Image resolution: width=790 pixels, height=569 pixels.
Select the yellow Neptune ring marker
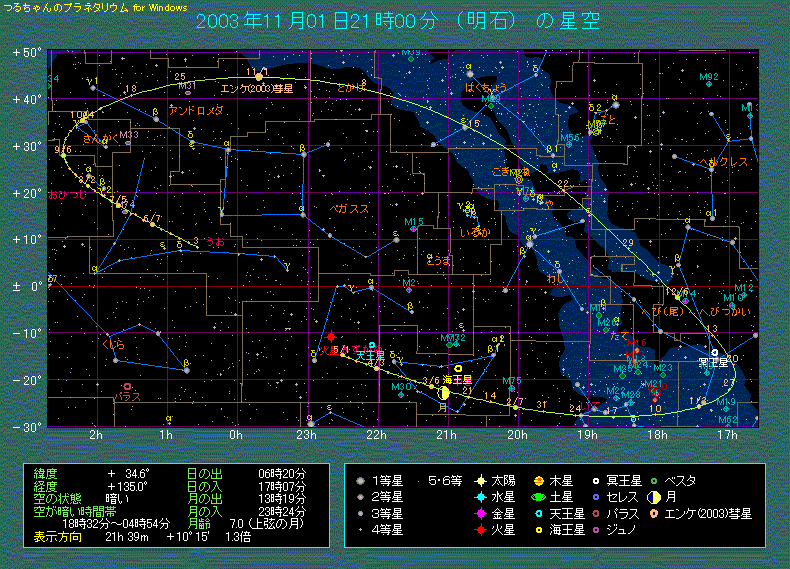point(457,368)
